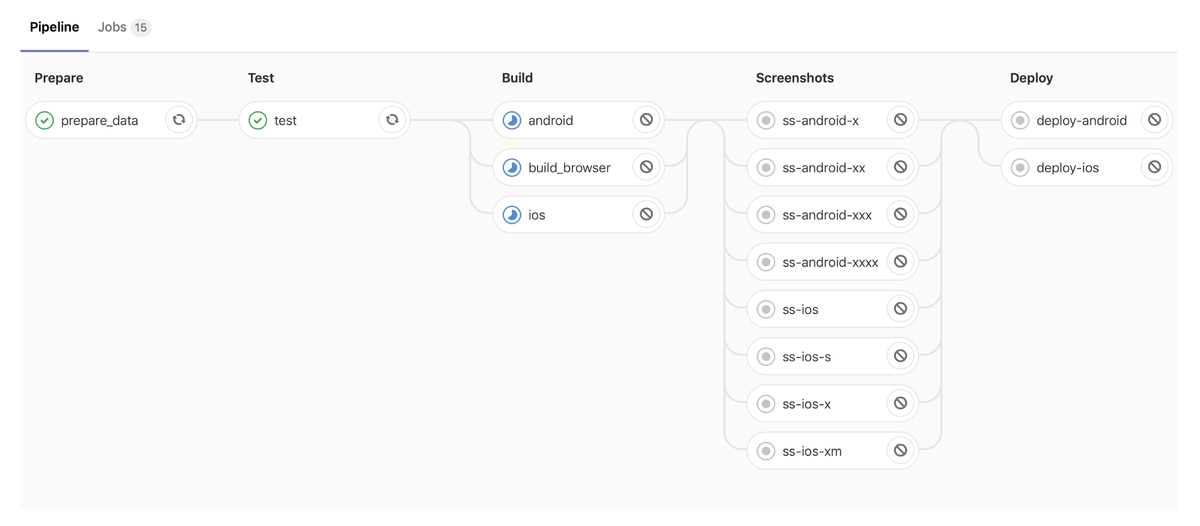Open the test job details

pos(310,120)
